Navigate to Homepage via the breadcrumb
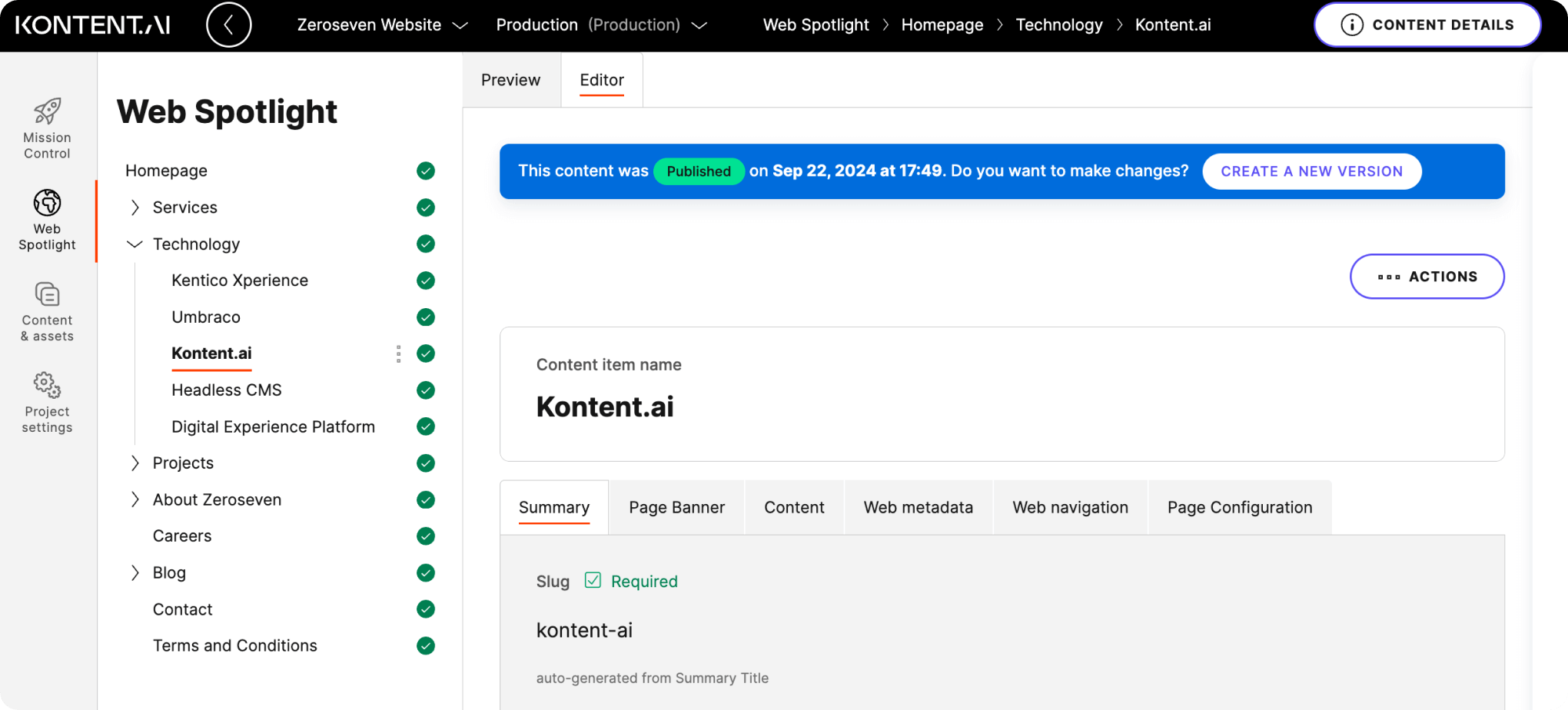1568x710 pixels. coord(942,24)
